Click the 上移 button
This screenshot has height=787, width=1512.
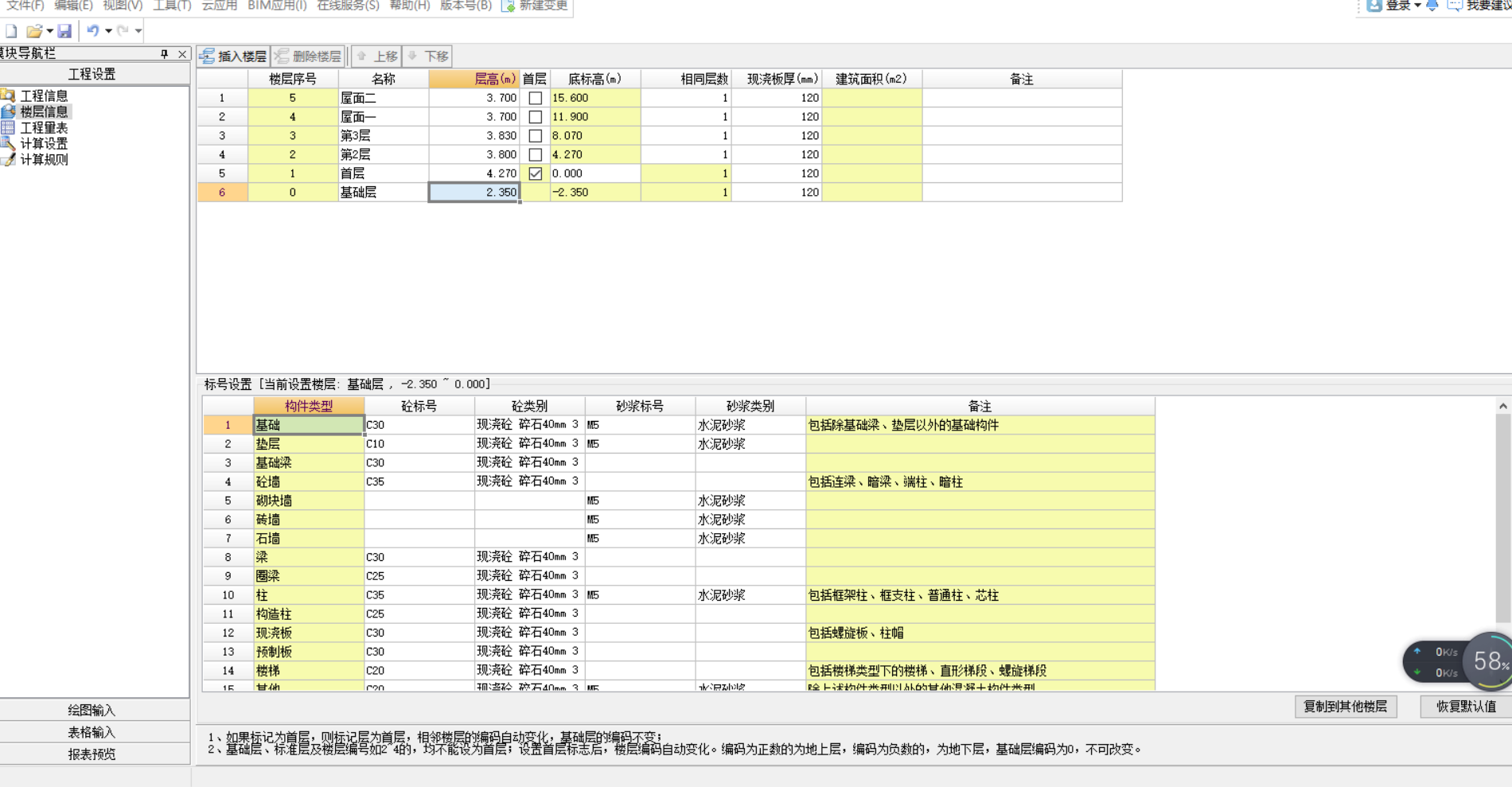[x=377, y=56]
